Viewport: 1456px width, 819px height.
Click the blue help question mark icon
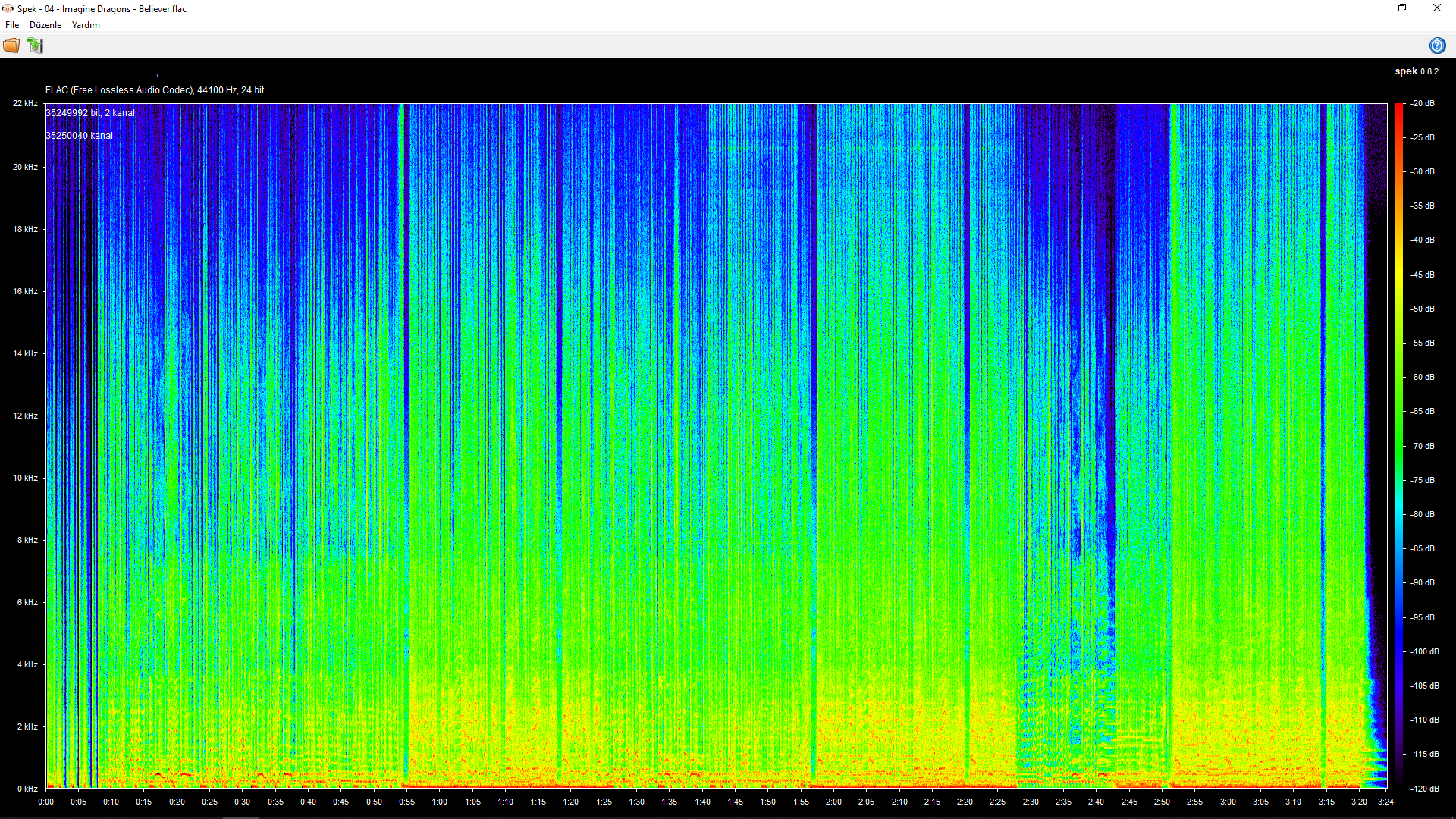[x=1437, y=45]
